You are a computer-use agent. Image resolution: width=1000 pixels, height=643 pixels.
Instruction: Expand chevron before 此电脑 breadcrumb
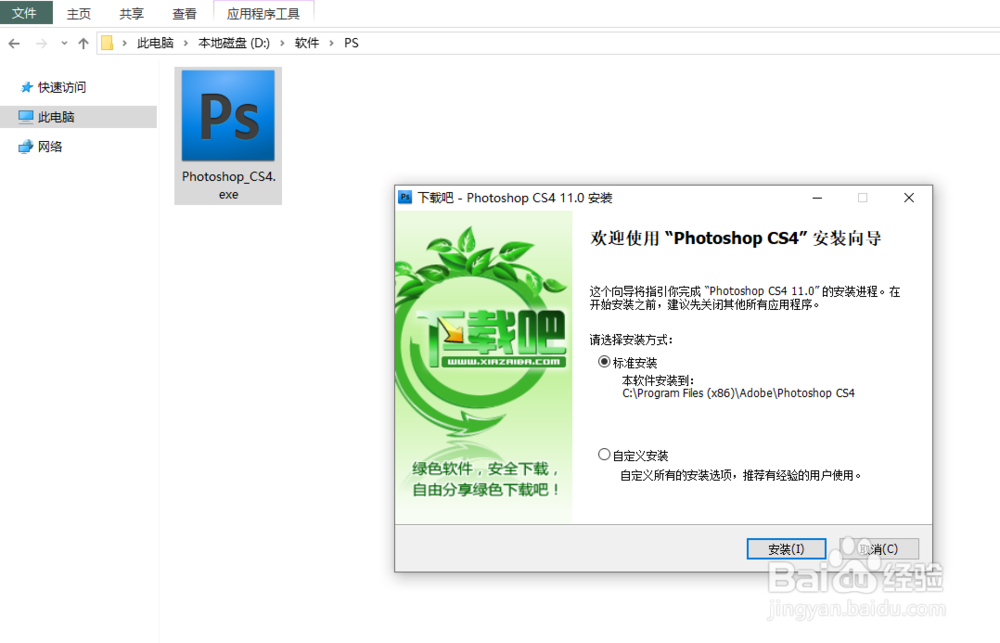124,43
